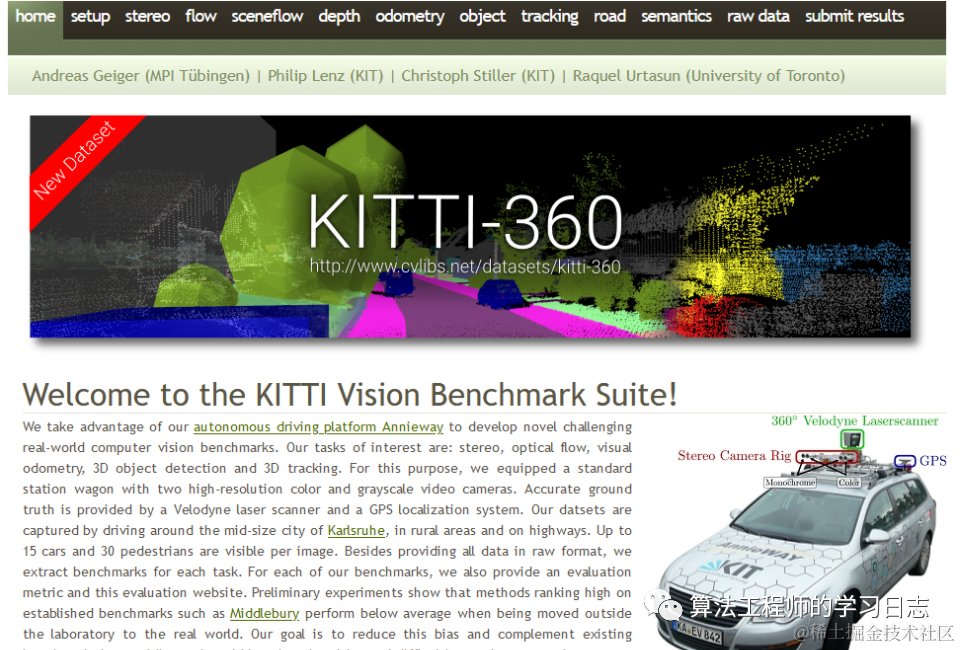Click the cvlibs.net/datasets/kitti-360 URL text in banner
This screenshot has height=650, width=961.
[465, 267]
